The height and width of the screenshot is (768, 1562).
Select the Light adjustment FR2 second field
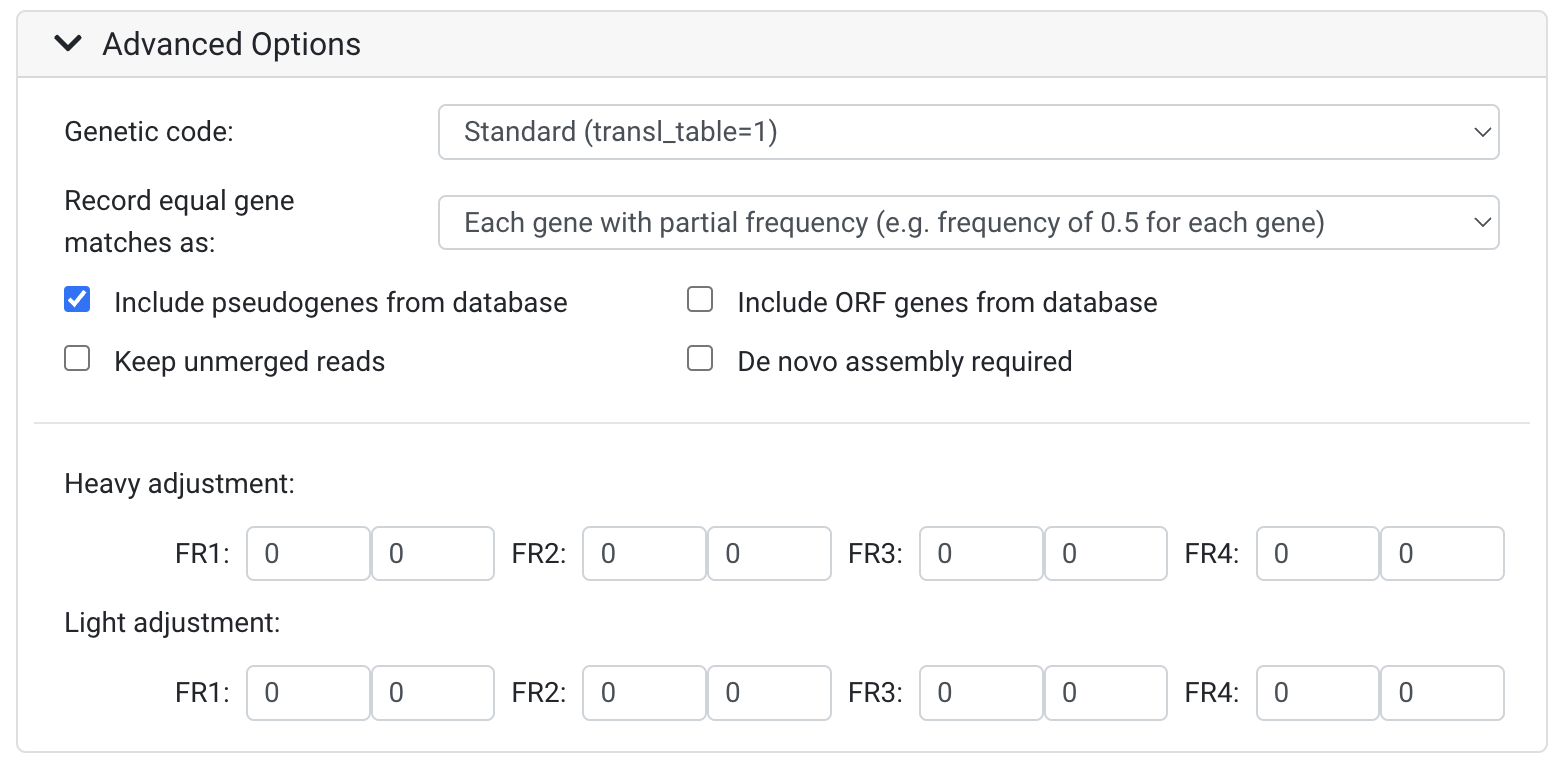pos(769,693)
